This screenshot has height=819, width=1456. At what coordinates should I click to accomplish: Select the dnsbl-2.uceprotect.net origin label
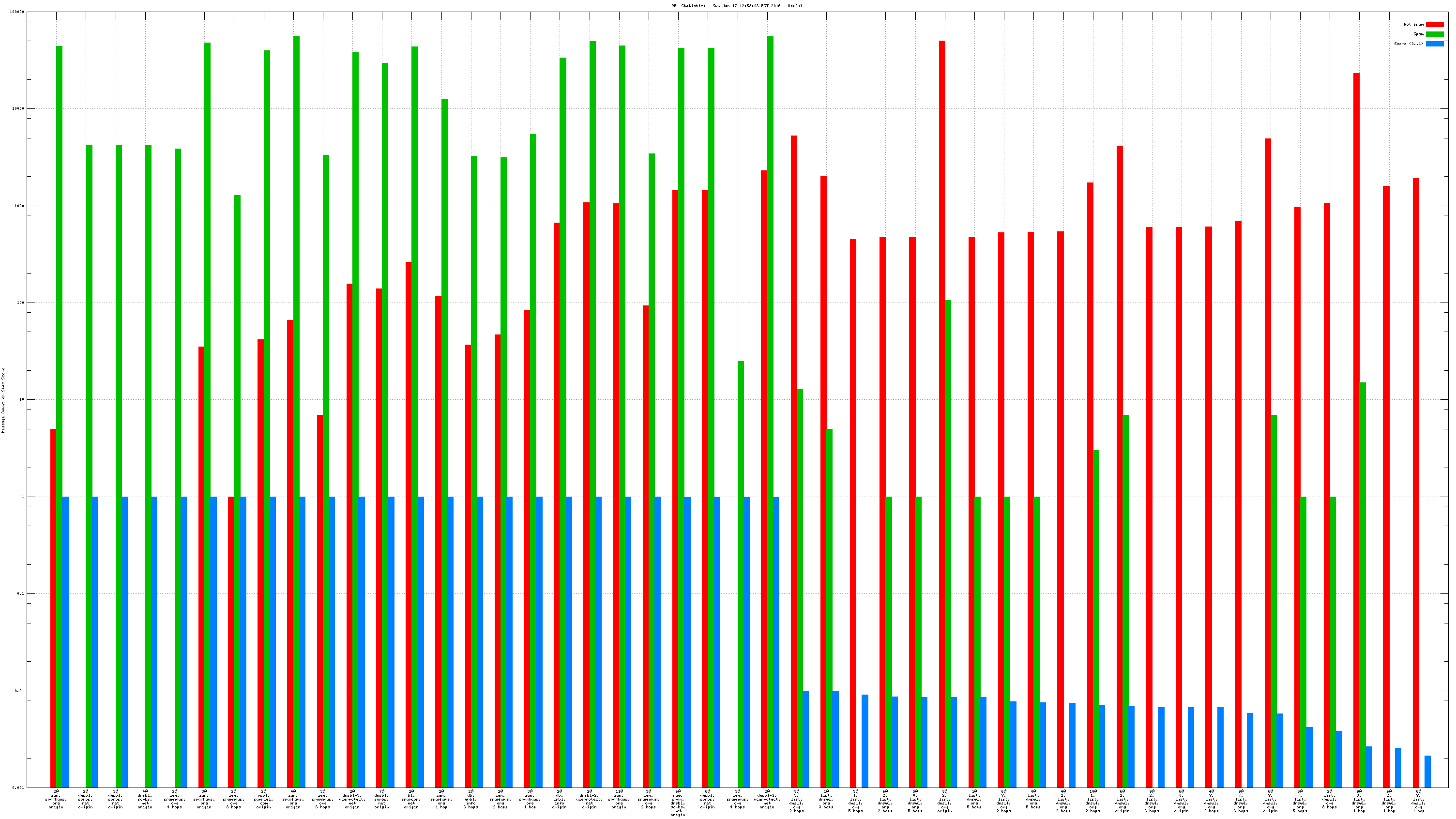click(589, 799)
